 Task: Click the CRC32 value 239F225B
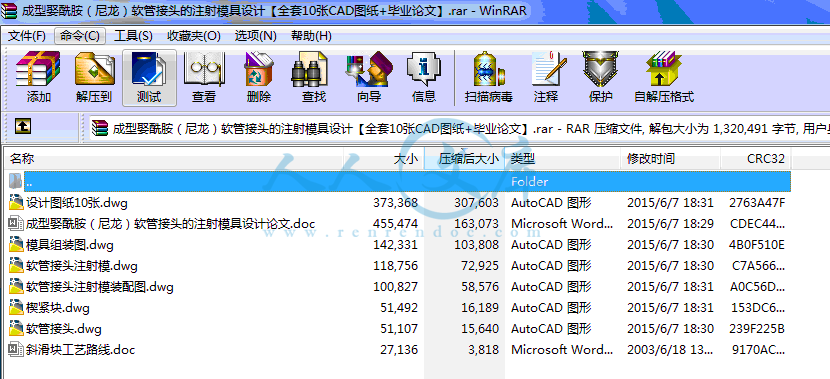[757, 329]
